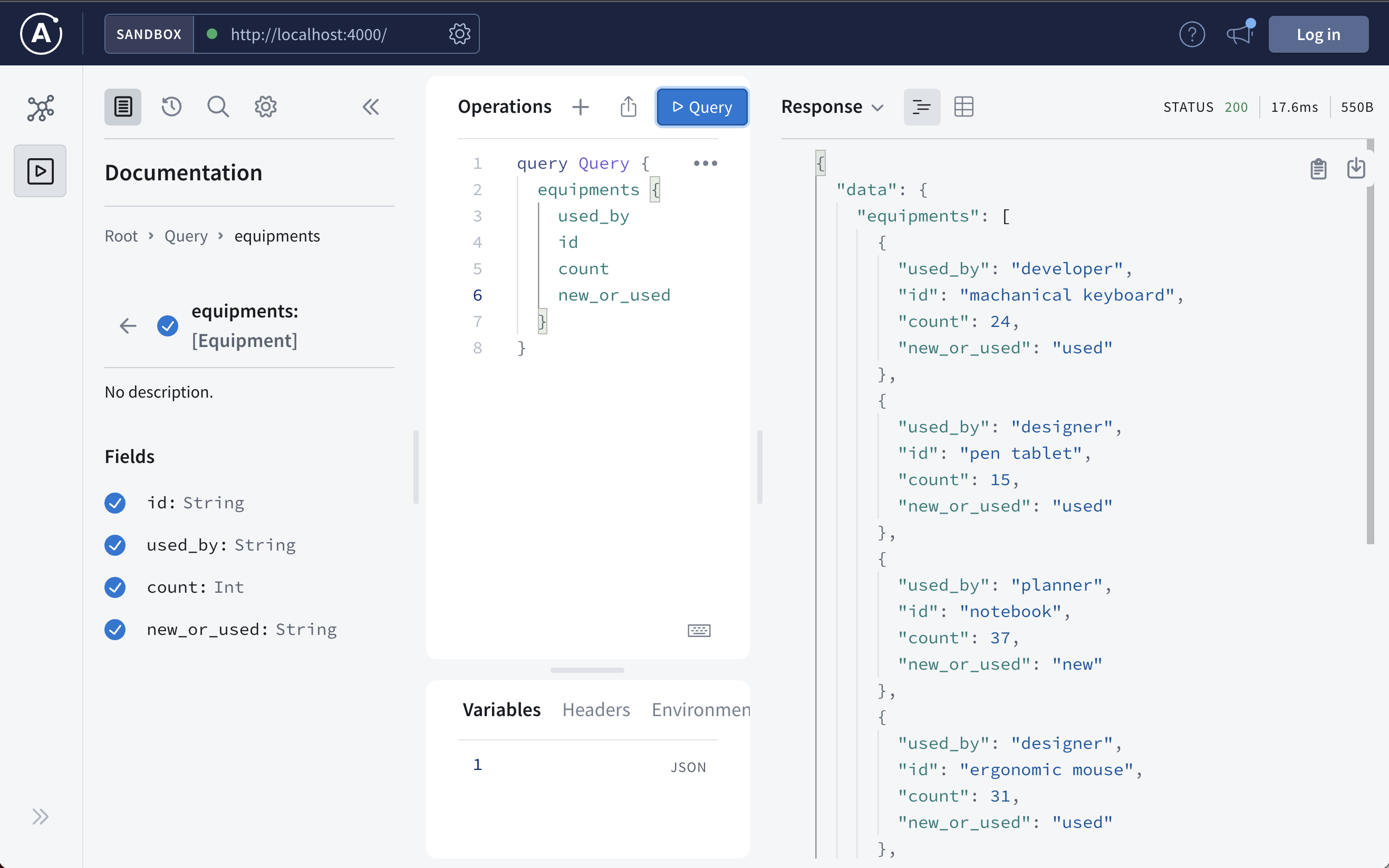
Task: Open the operation history icon
Action: pos(171,107)
